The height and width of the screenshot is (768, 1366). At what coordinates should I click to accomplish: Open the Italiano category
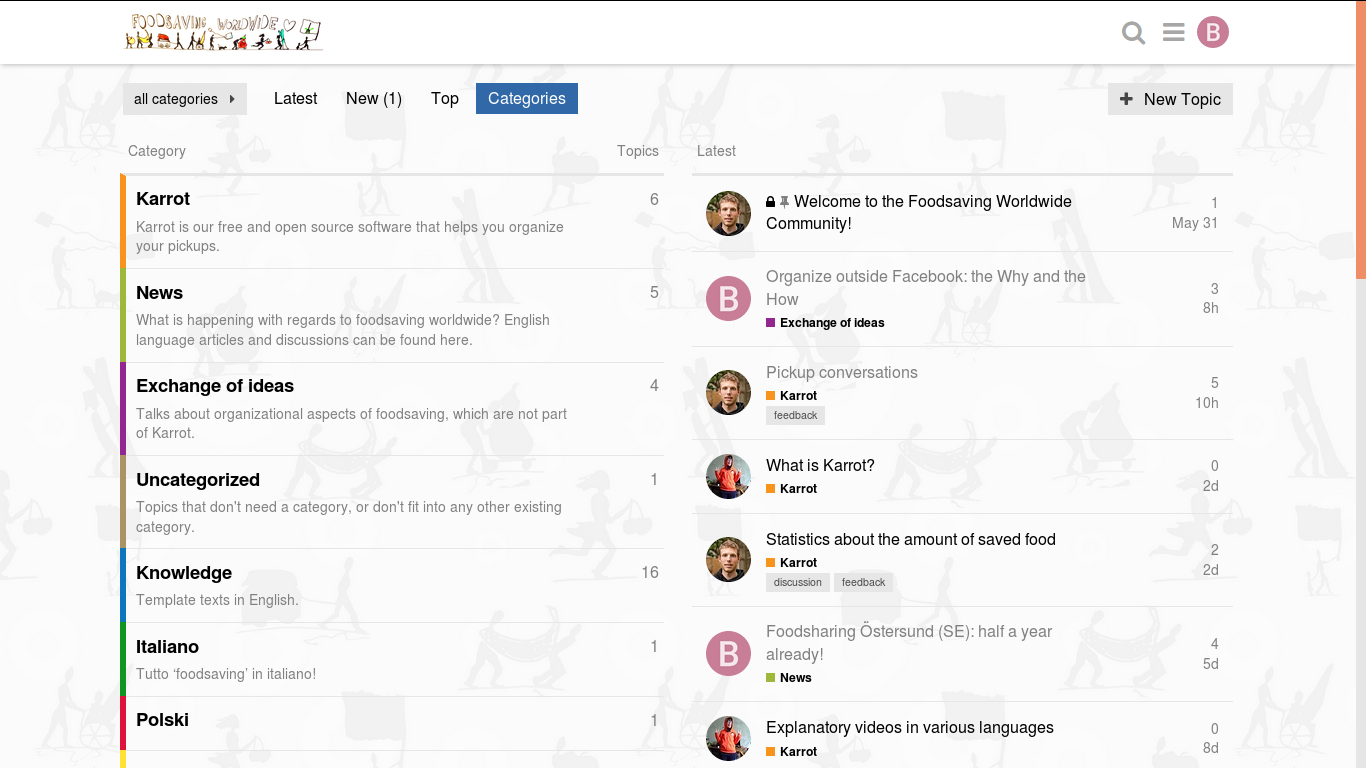point(167,647)
